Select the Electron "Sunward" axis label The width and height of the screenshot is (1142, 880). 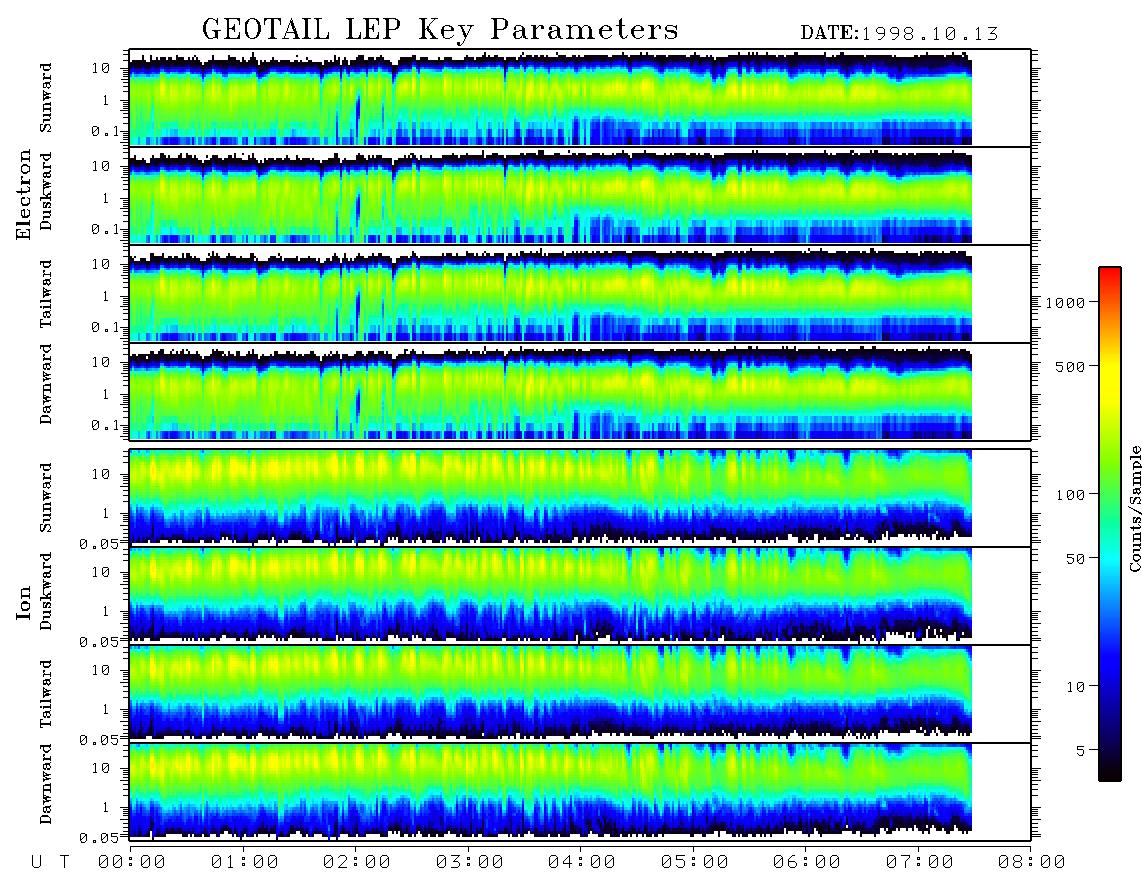(x=46, y=98)
